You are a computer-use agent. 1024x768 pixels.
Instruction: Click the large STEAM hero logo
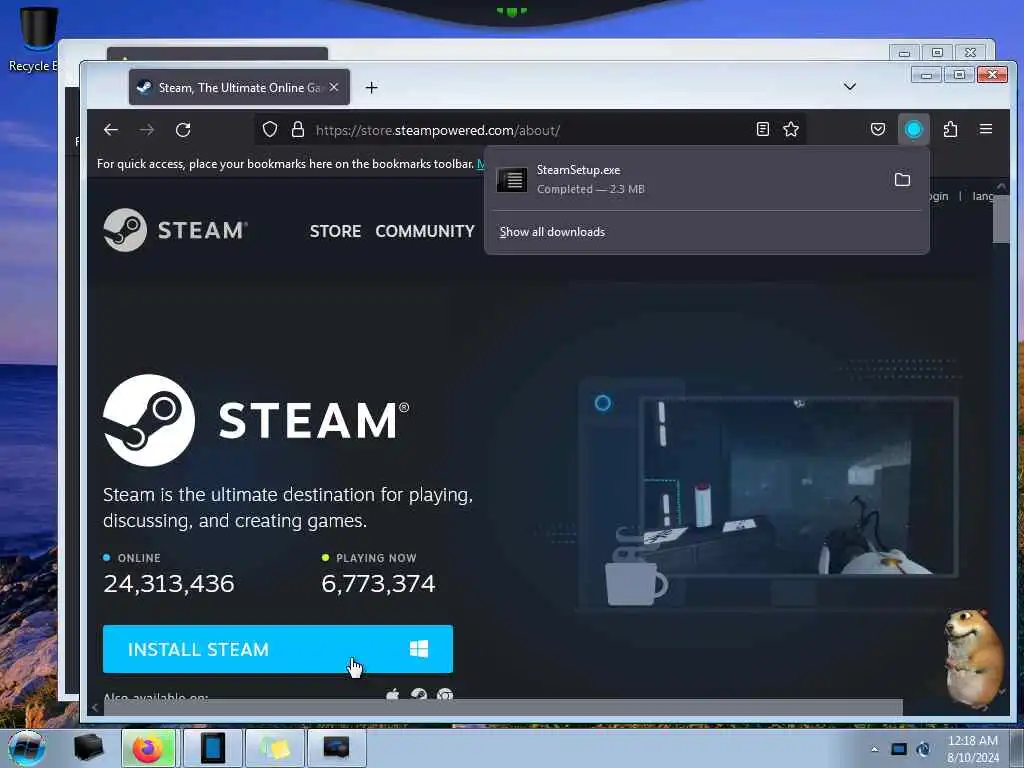coord(256,420)
